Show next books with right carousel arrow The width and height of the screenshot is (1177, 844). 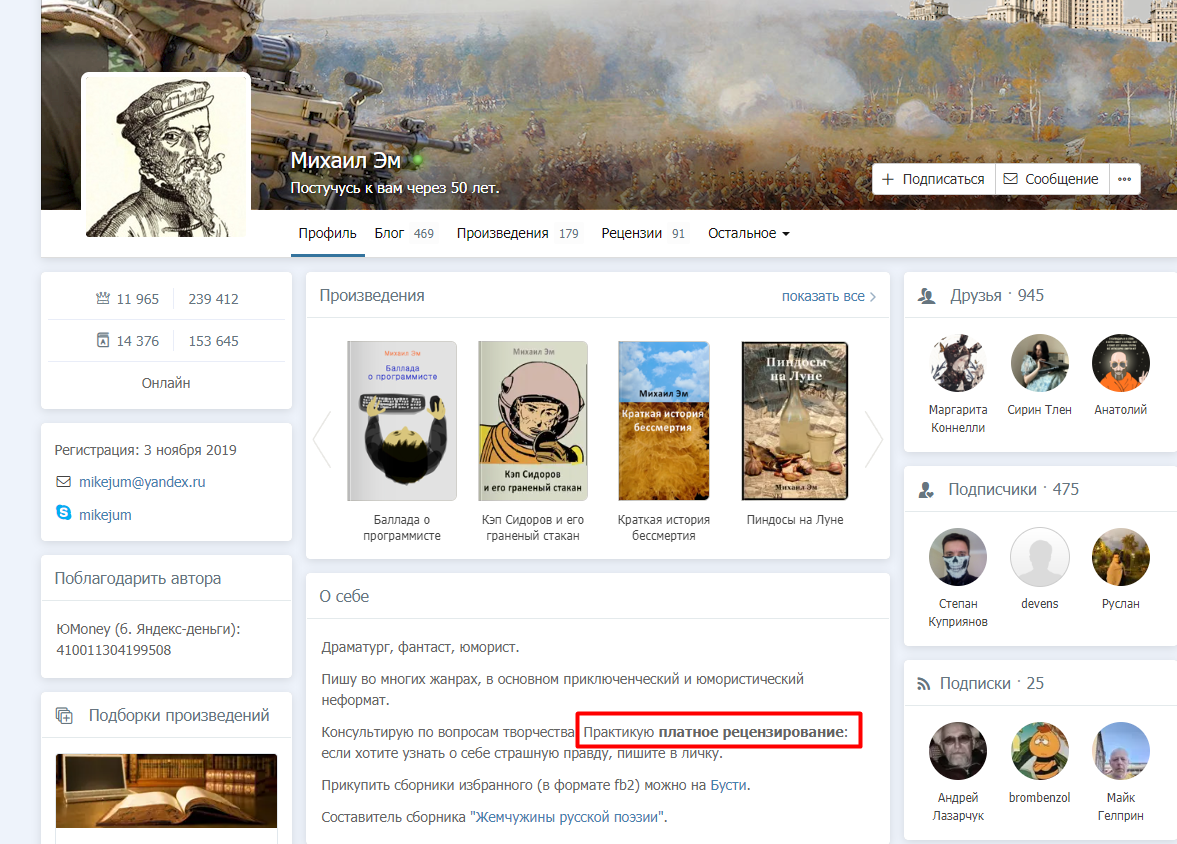click(x=874, y=439)
